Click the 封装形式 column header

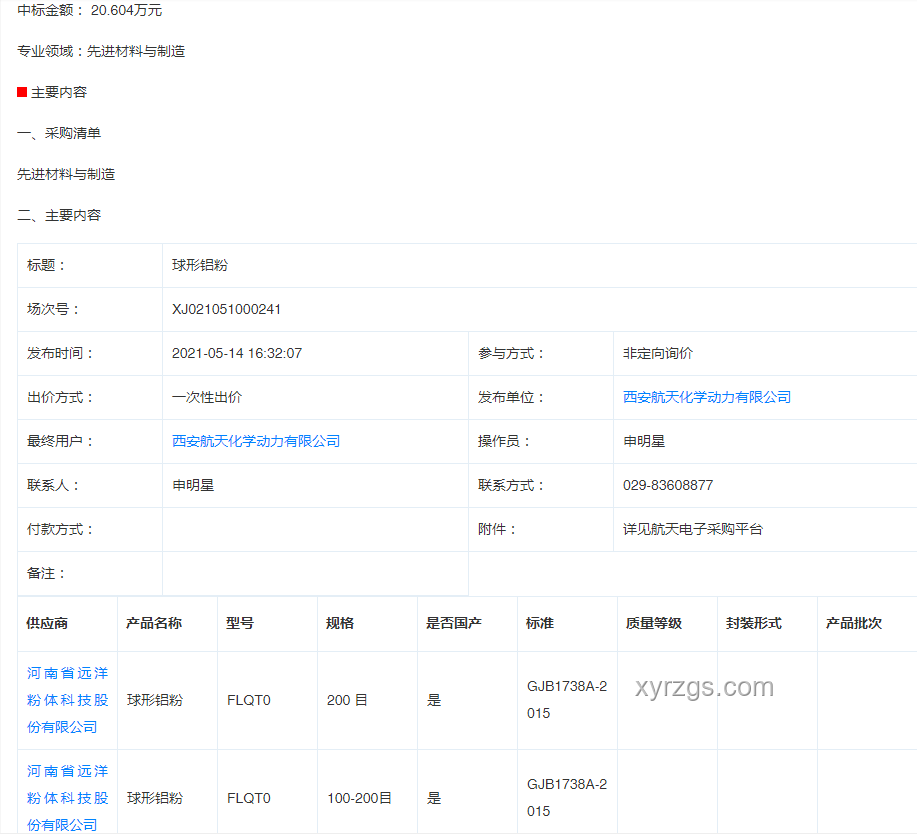754,623
